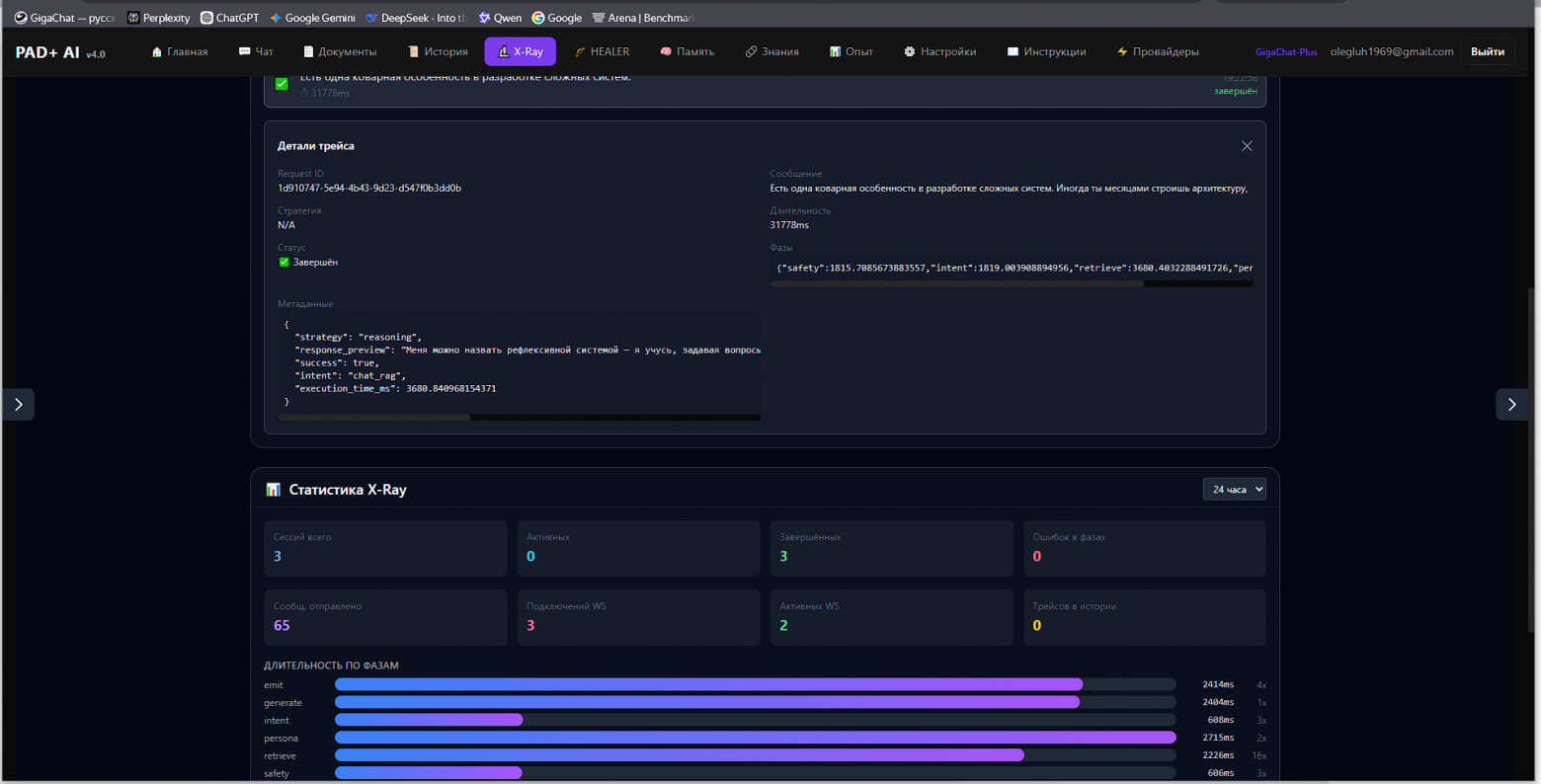Click the Сообщ. отправлено stat card
Image resolution: width=1541 pixels, height=784 pixels.
click(x=385, y=617)
